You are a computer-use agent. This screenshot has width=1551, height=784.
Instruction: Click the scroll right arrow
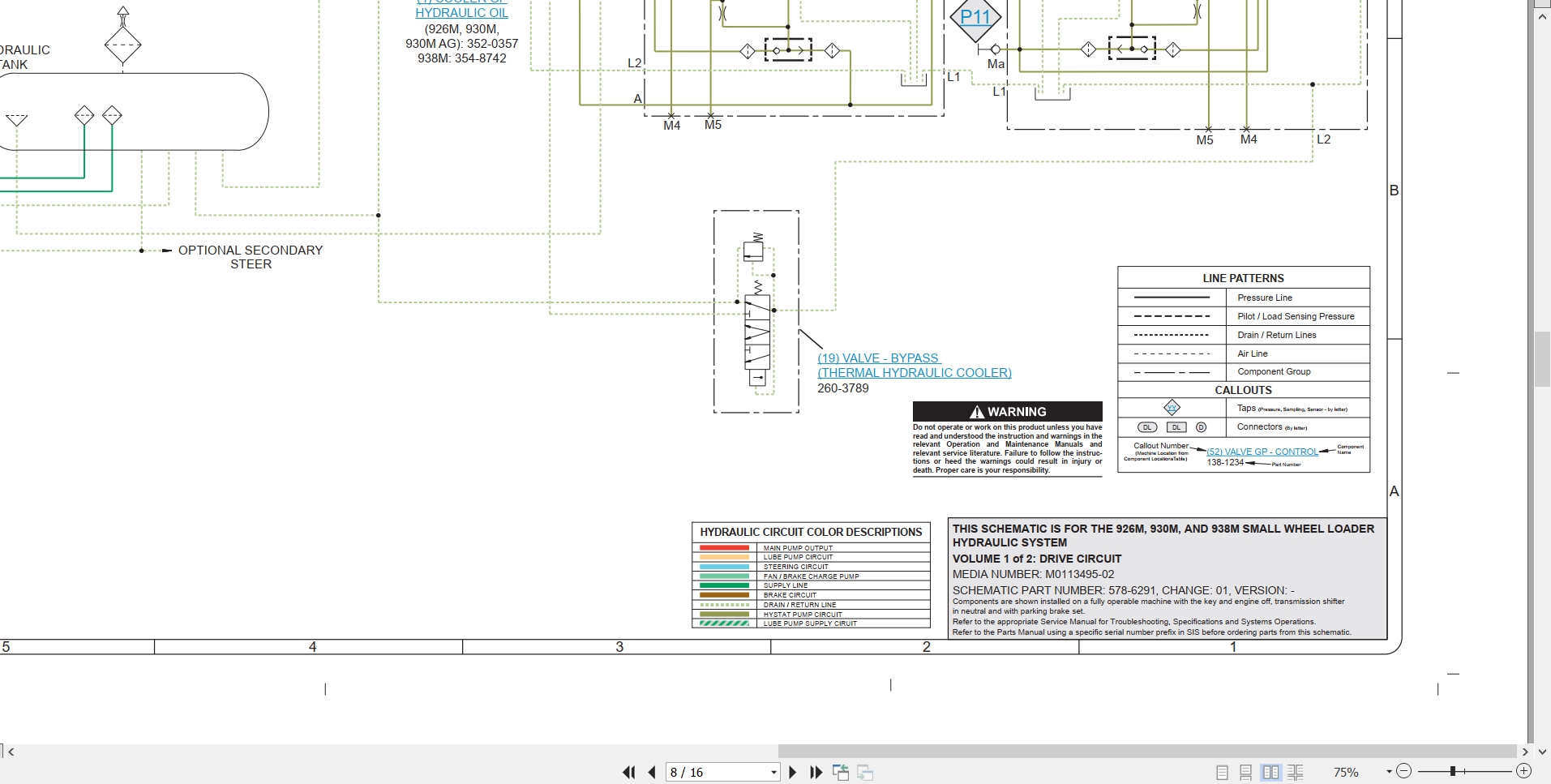tap(1525, 752)
